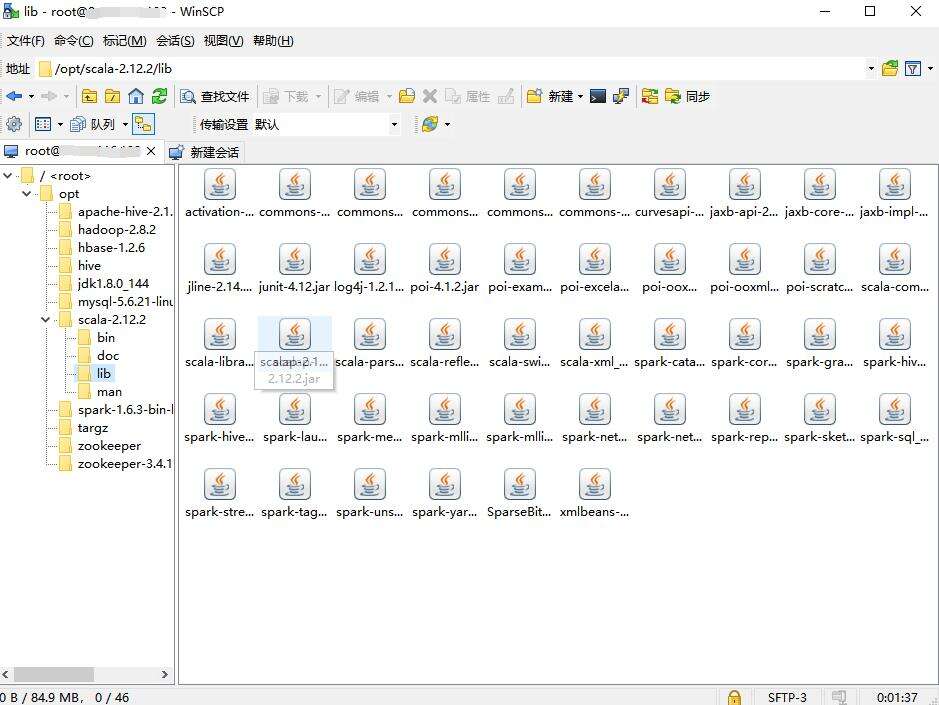The height and width of the screenshot is (705, 939).
Task: Open the 传输设置 默认 combo box
Action: coord(327,125)
